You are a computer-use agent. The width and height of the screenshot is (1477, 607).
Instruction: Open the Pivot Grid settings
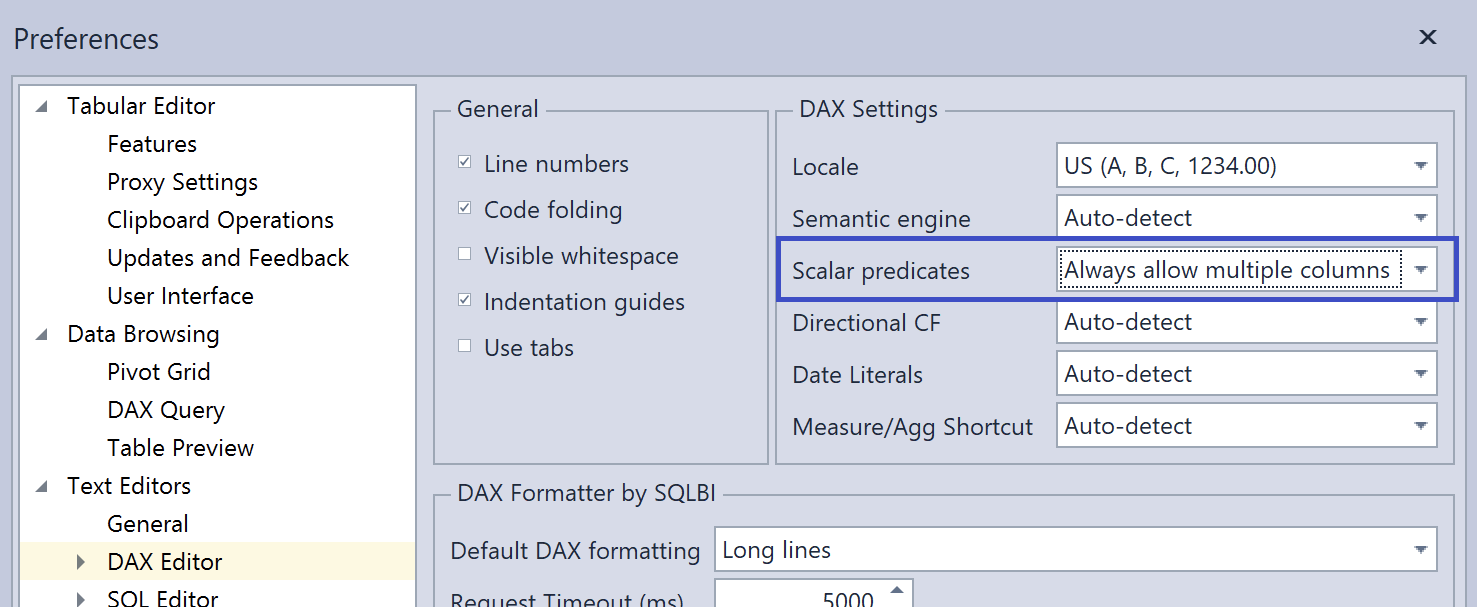(158, 371)
